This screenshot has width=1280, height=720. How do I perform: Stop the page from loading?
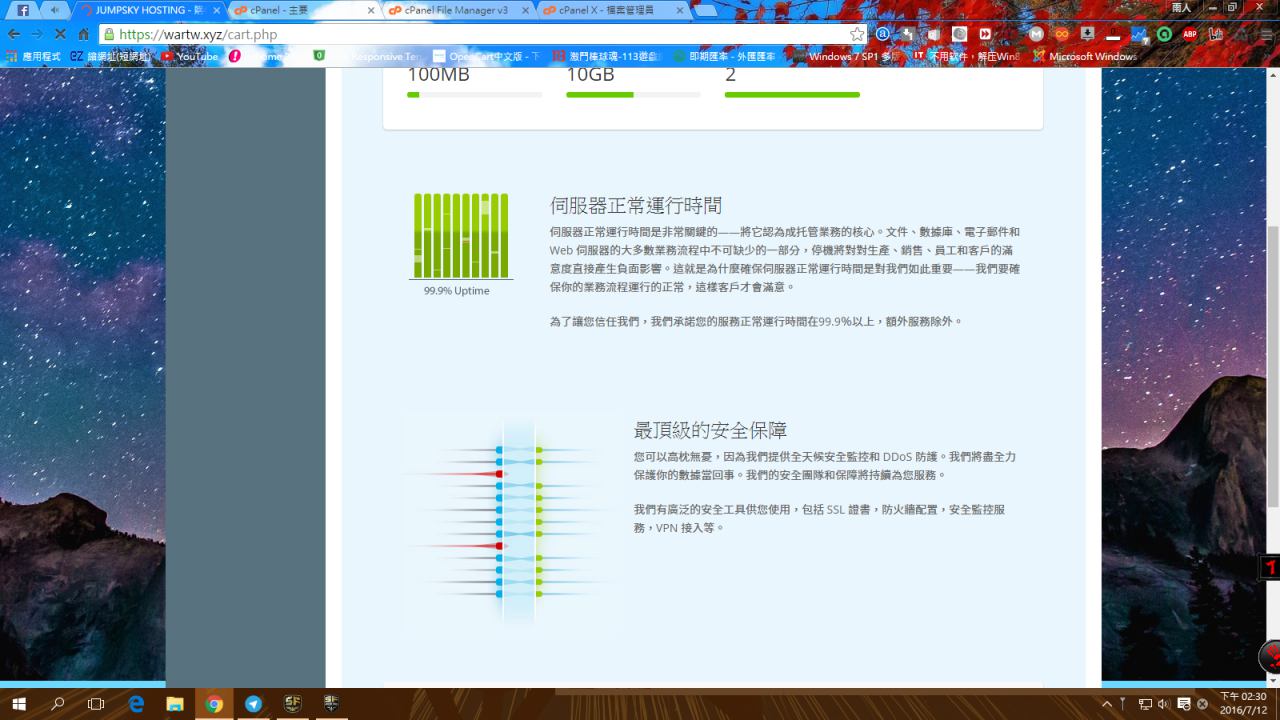click(60, 34)
